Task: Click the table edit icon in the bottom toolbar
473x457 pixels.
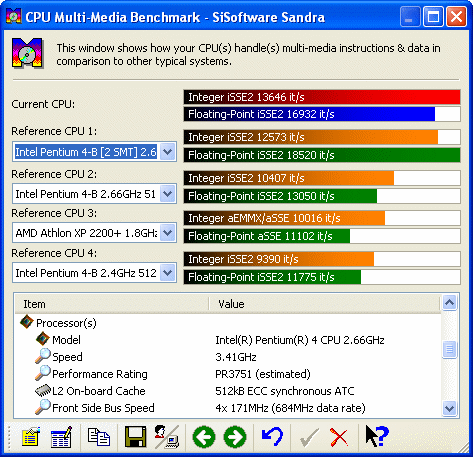Action: (x=61, y=437)
